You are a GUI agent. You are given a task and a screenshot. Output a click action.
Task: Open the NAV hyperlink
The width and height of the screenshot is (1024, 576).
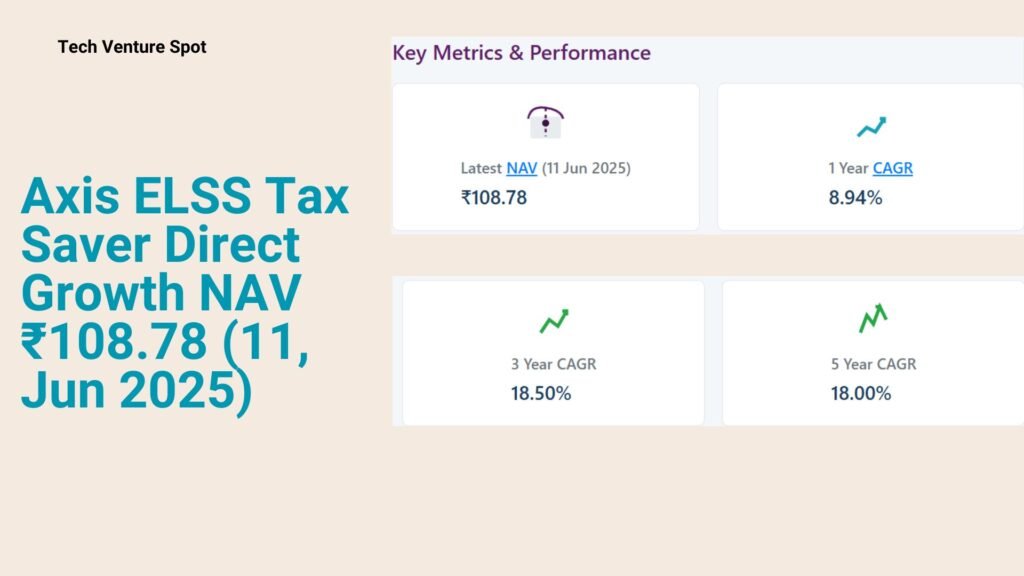tap(522, 168)
